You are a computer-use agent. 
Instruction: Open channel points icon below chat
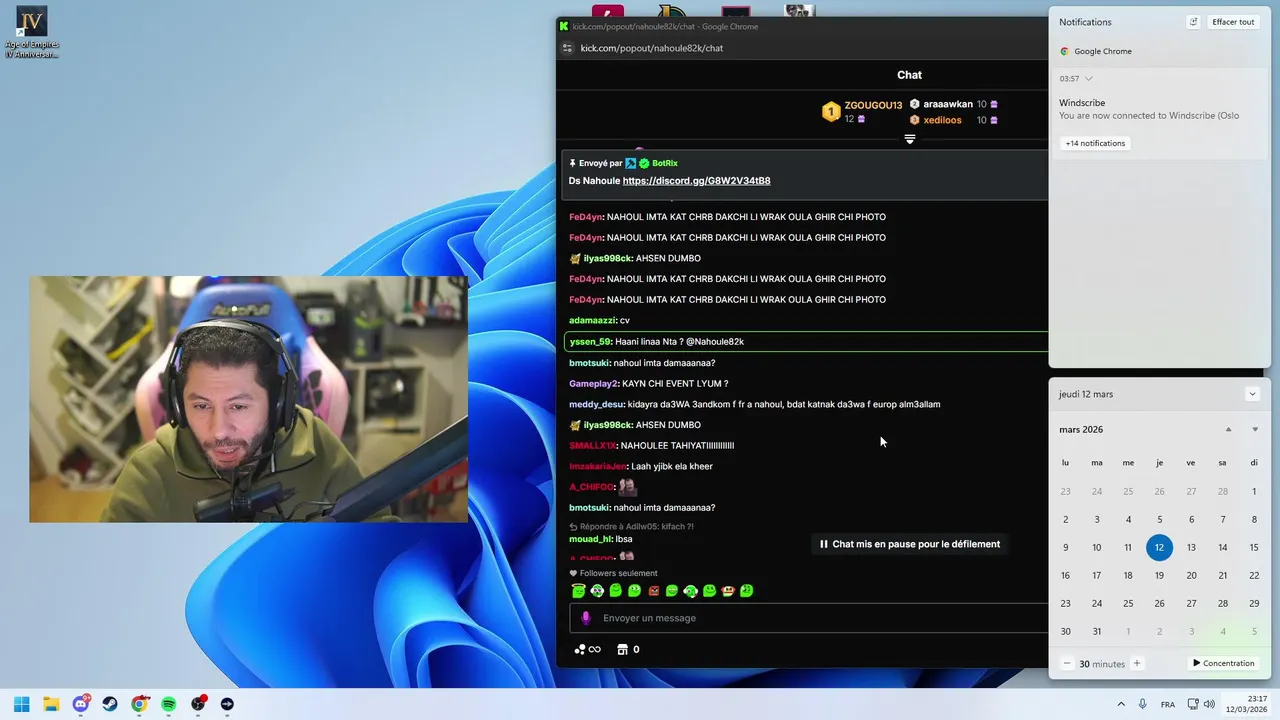point(587,650)
